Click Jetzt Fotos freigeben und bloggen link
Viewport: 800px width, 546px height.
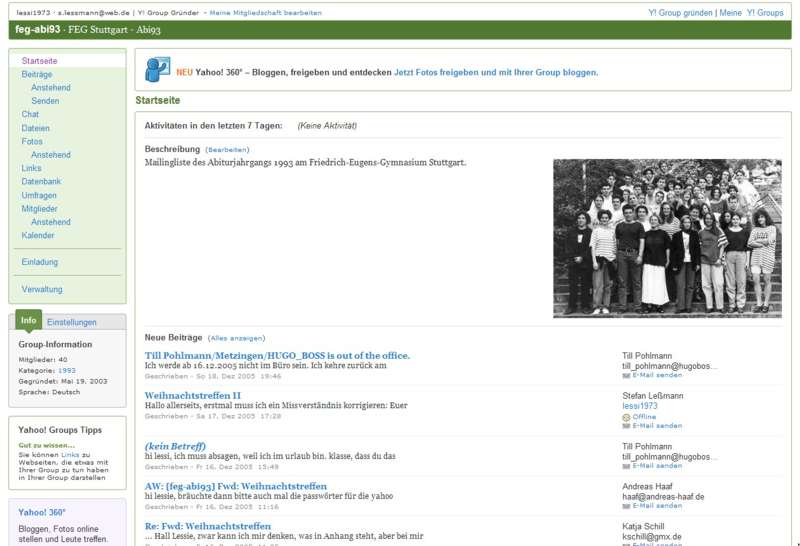[496, 72]
